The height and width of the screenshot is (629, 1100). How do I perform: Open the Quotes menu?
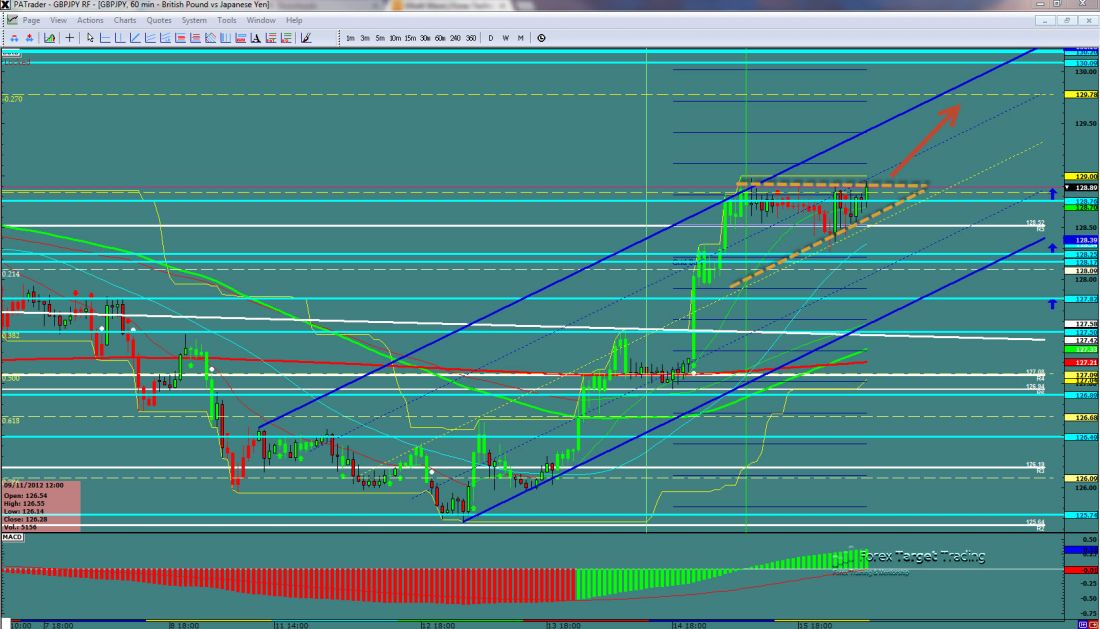click(158, 20)
